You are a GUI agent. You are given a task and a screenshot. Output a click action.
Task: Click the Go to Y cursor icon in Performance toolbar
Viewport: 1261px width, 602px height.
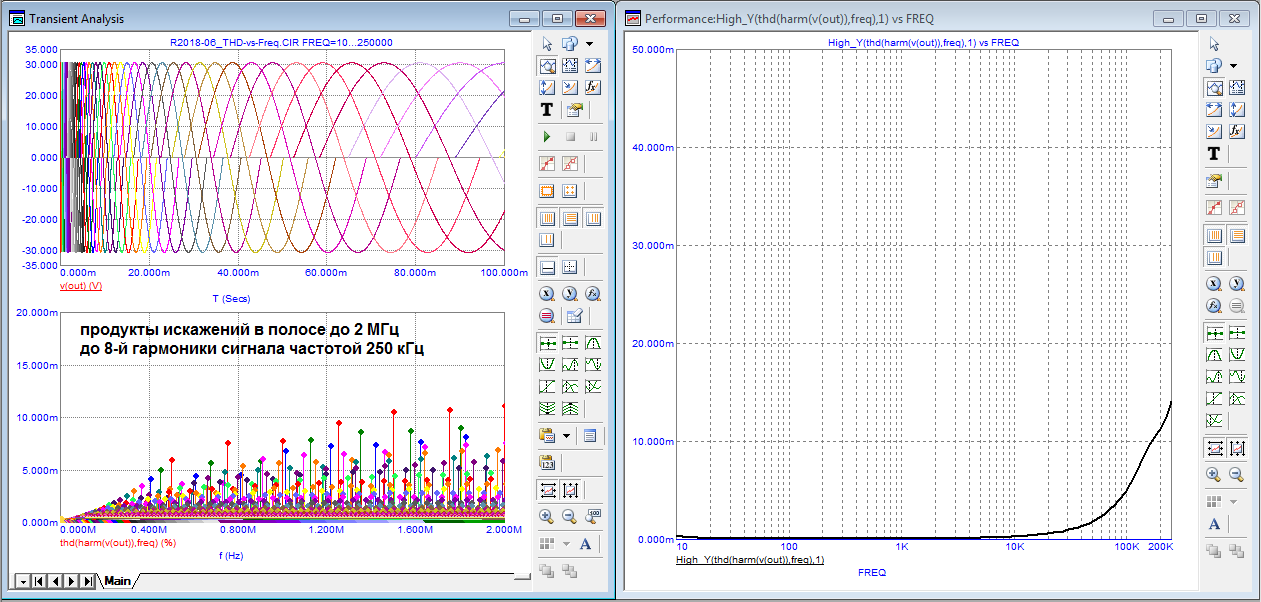(1237, 284)
